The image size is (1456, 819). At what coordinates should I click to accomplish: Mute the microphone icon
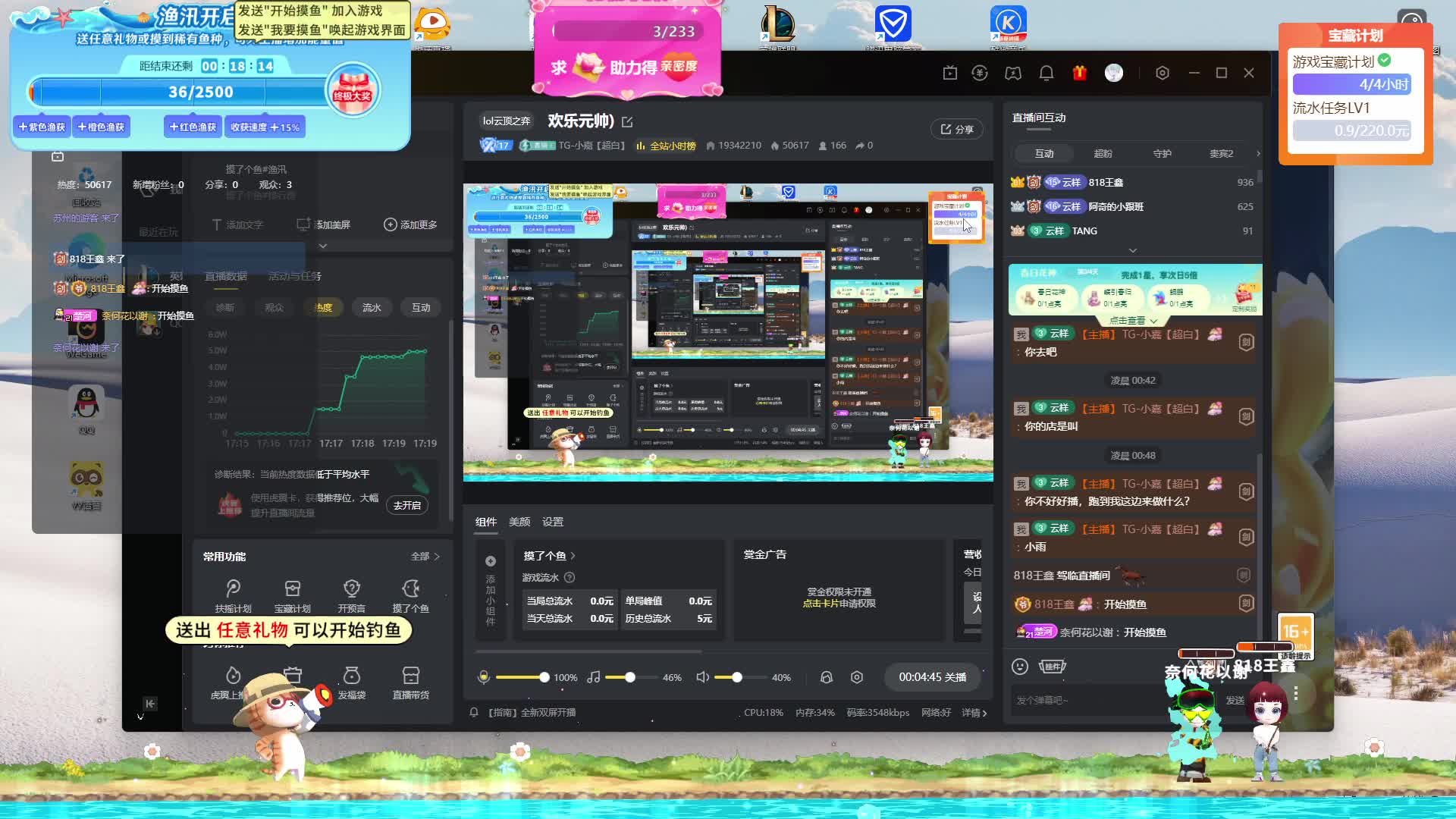click(483, 677)
